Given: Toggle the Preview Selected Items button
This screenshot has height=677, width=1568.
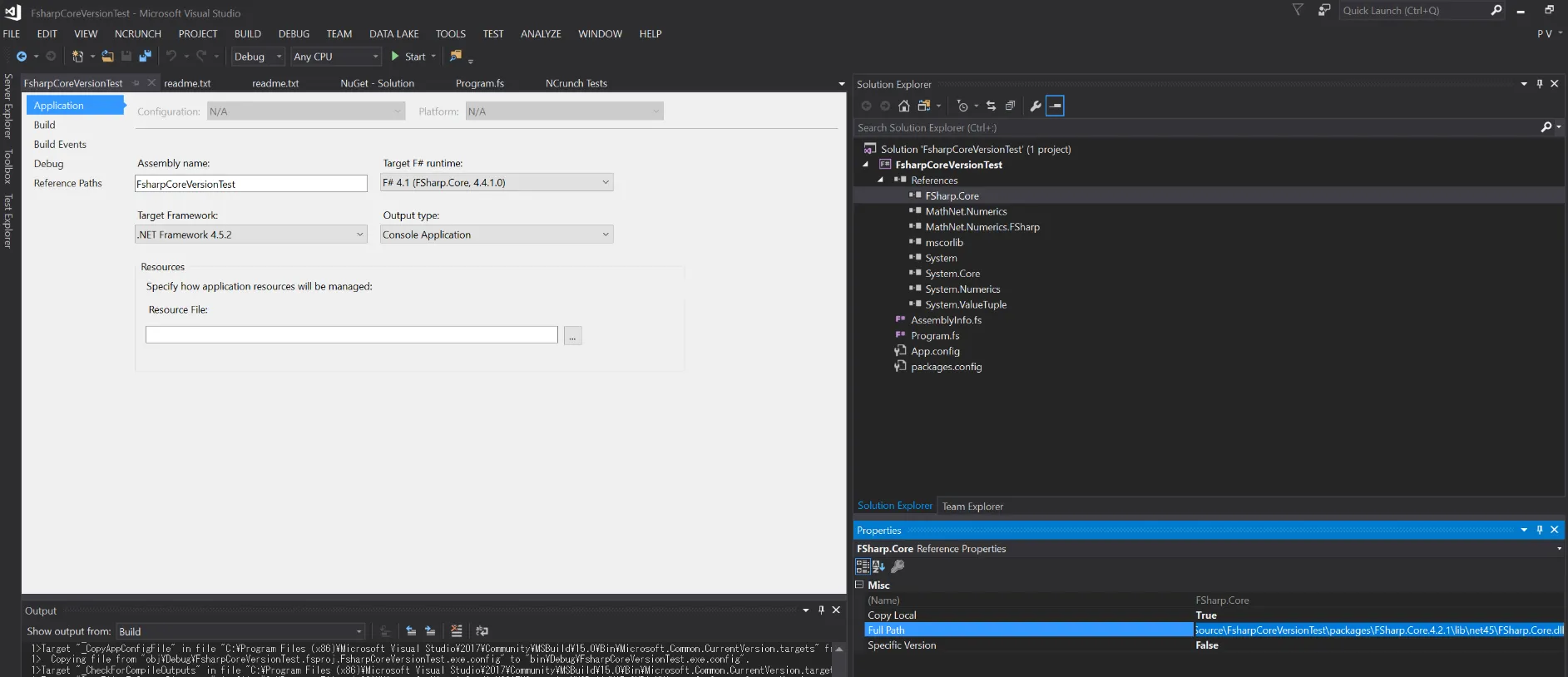Looking at the screenshot, I should tap(1055, 106).
